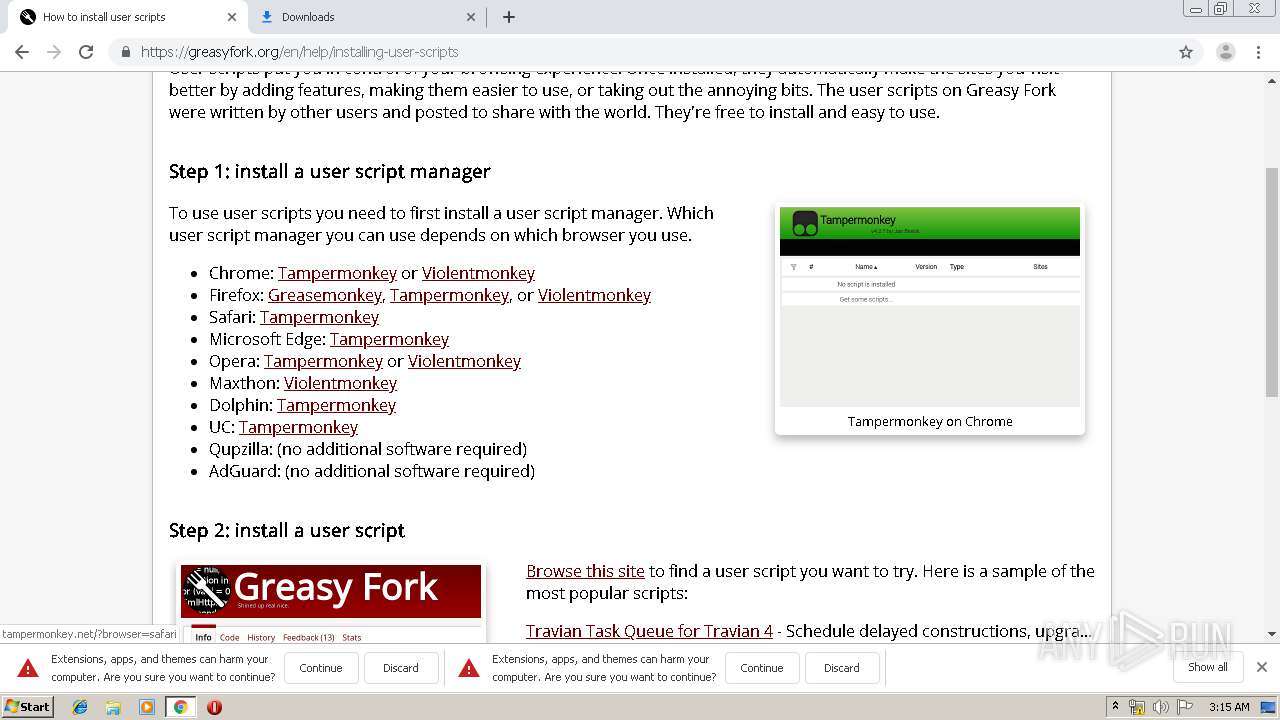Screen dimensions: 1280x720
Task: Open the Chrome profile avatar
Action: [1225, 52]
